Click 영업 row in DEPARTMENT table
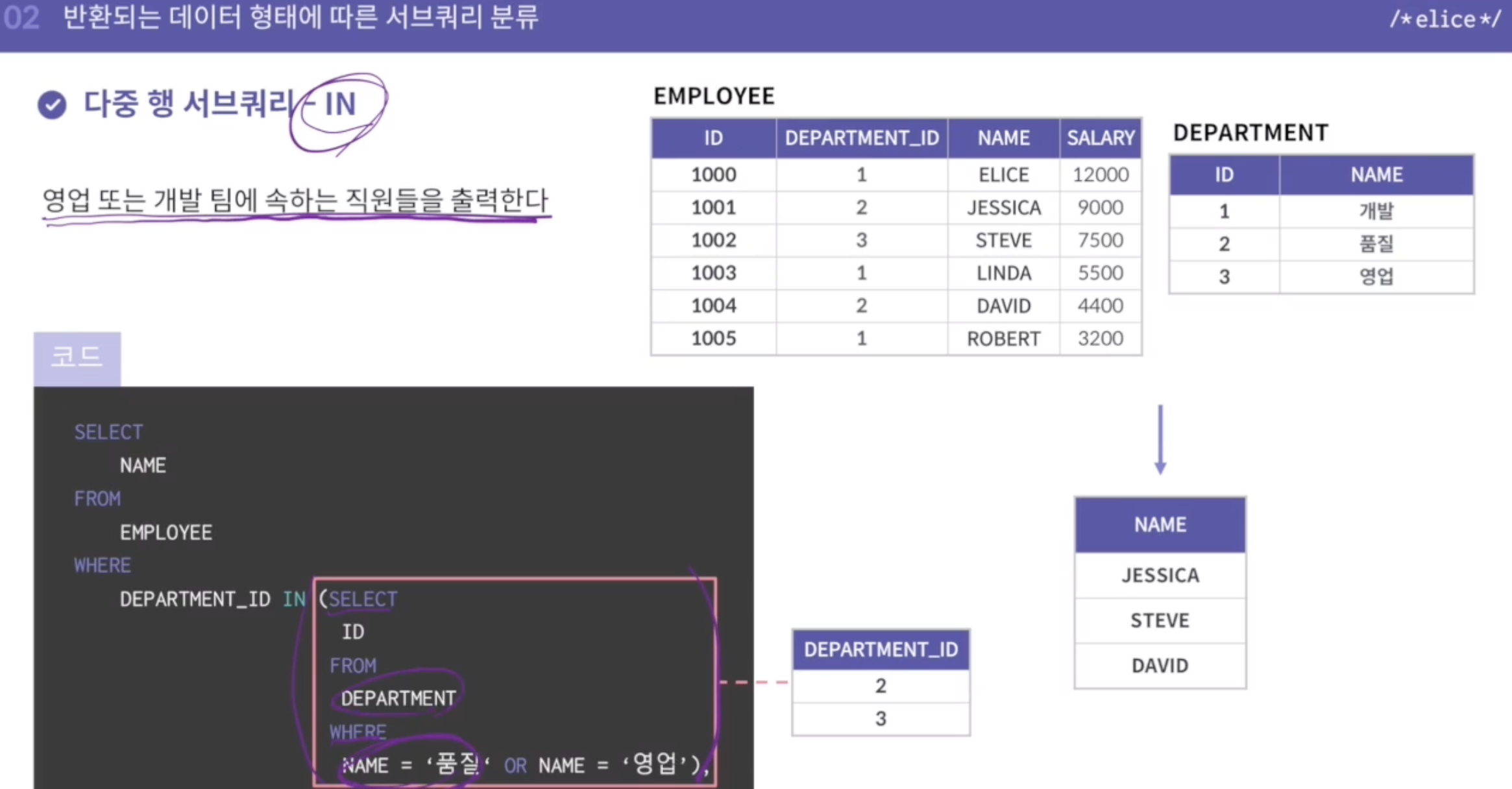The image size is (1512, 789). coord(1376,277)
